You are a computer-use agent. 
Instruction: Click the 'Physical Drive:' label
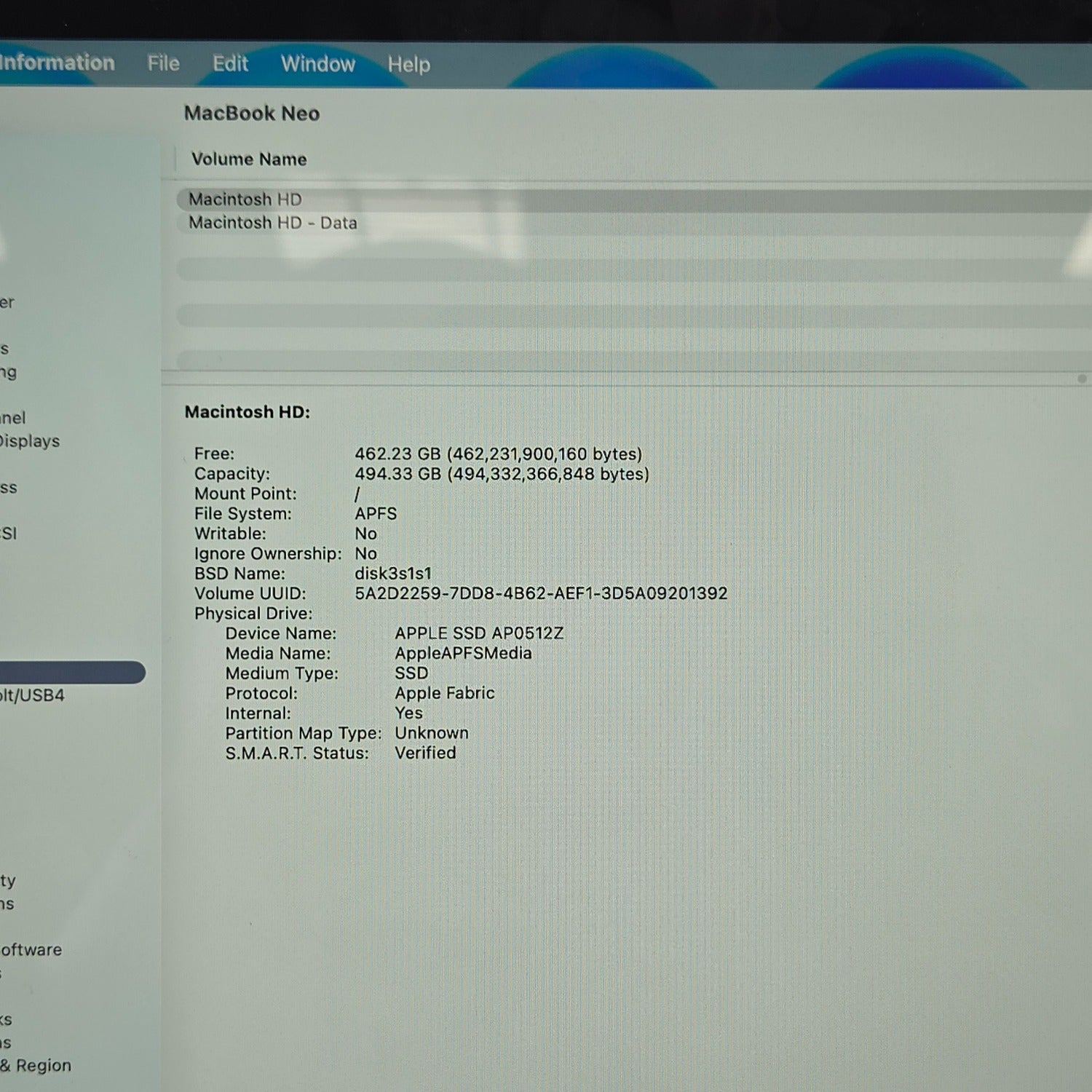coord(253,614)
